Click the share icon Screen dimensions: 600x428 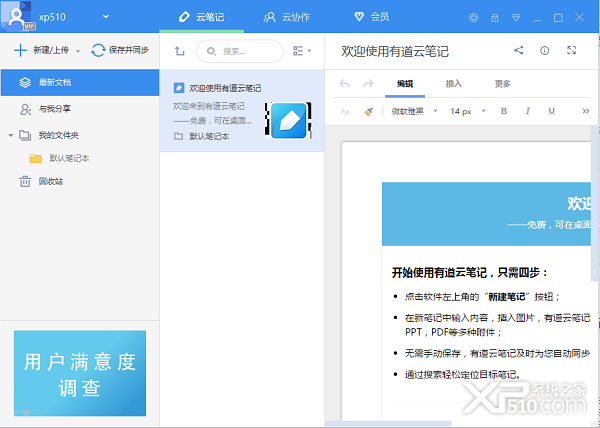pyautogui.click(x=518, y=50)
